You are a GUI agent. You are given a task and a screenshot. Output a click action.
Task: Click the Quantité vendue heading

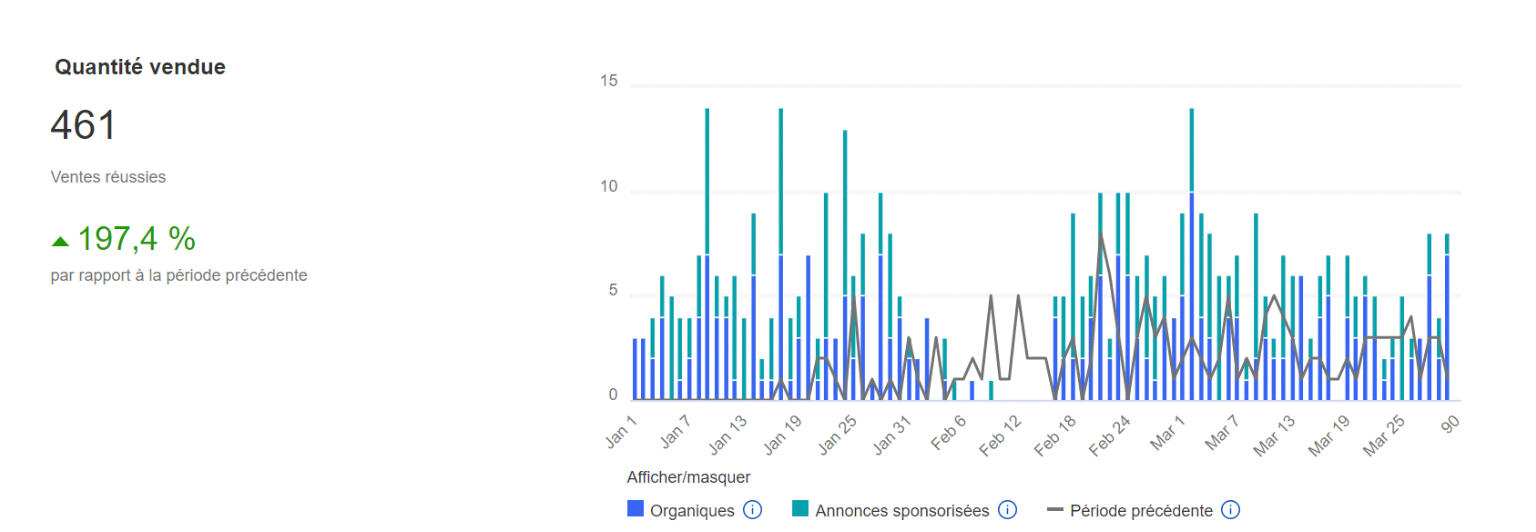tap(140, 67)
